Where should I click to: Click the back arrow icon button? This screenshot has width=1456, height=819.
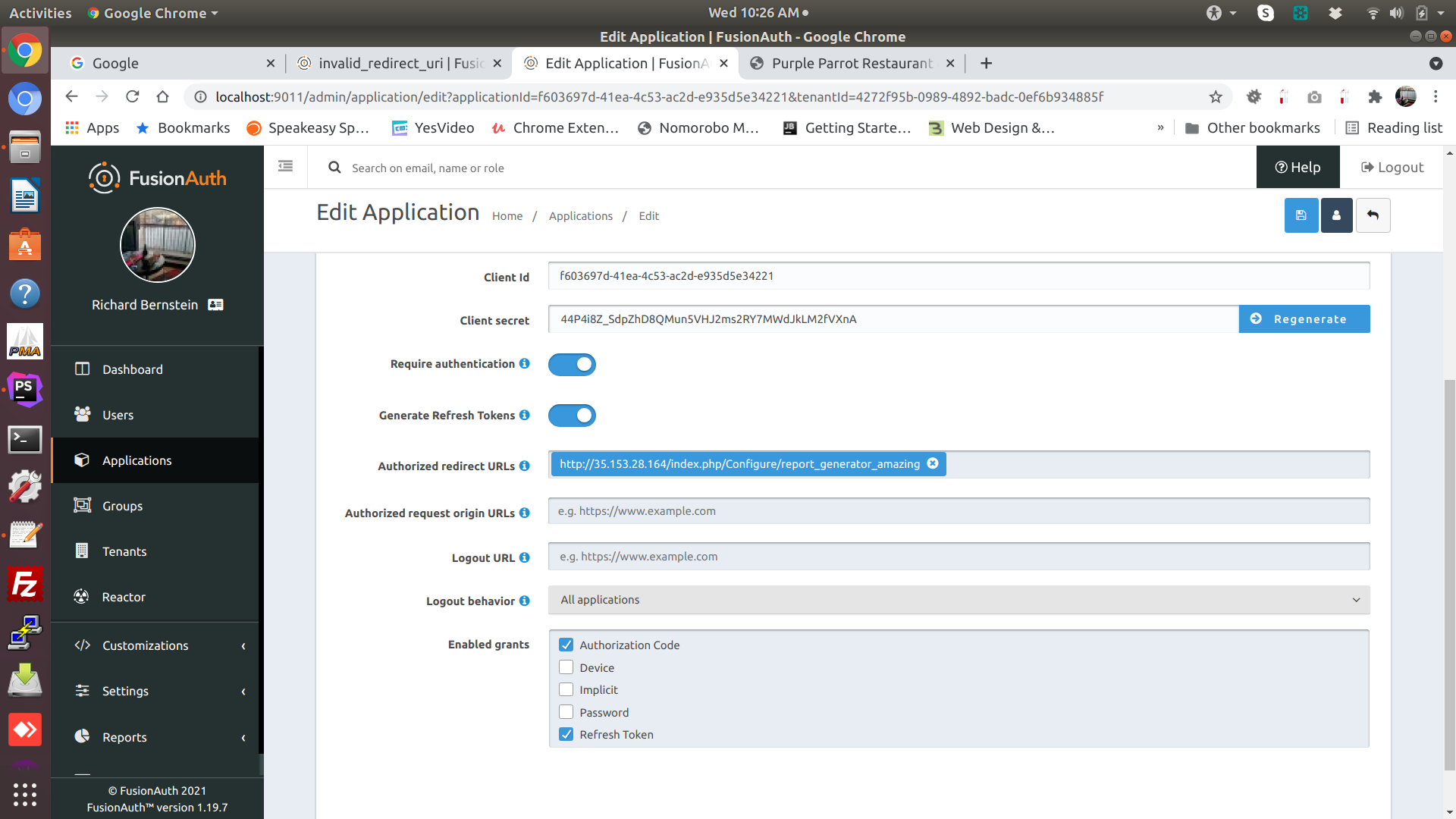point(1373,215)
